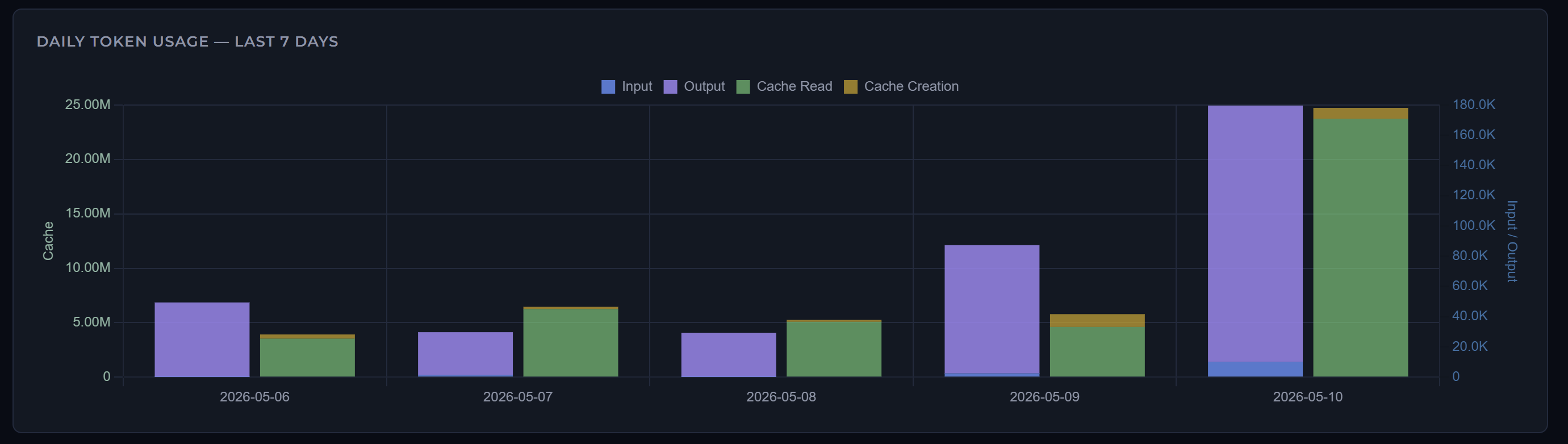Click the 180.0K right axis value

pos(1474,104)
